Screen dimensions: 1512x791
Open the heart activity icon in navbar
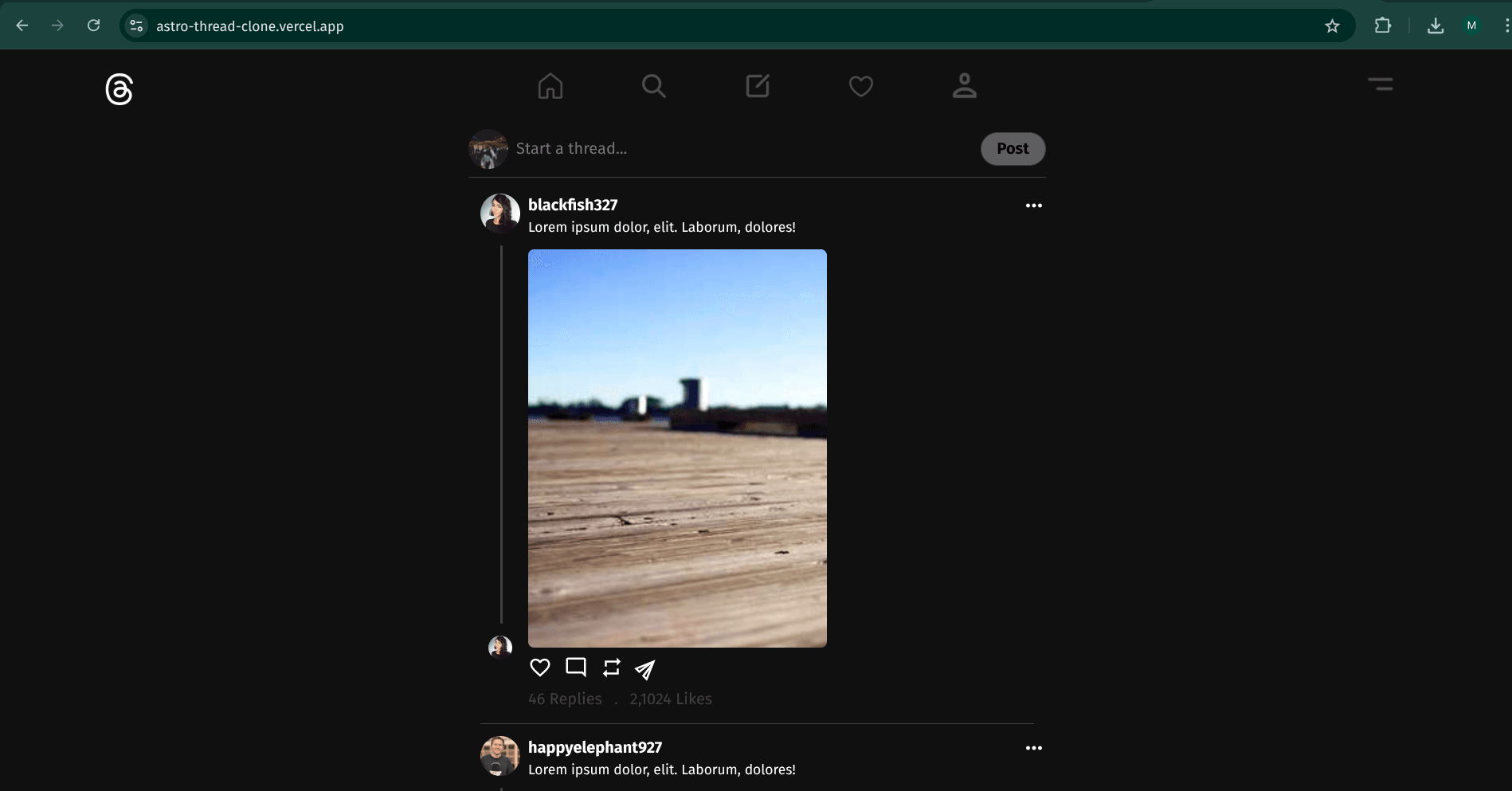point(860,86)
